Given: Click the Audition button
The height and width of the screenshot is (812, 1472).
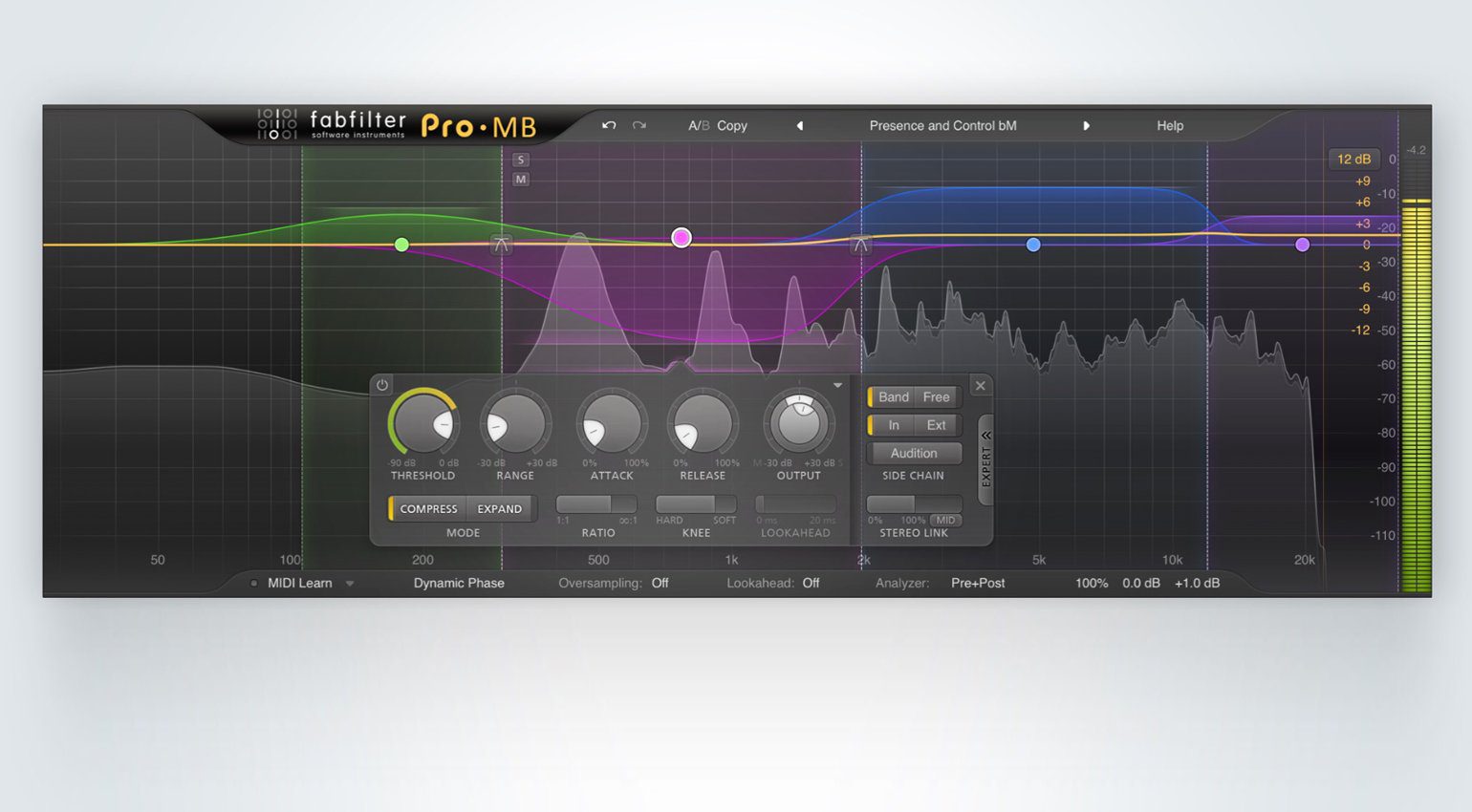Looking at the screenshot, I should [913, 453].
